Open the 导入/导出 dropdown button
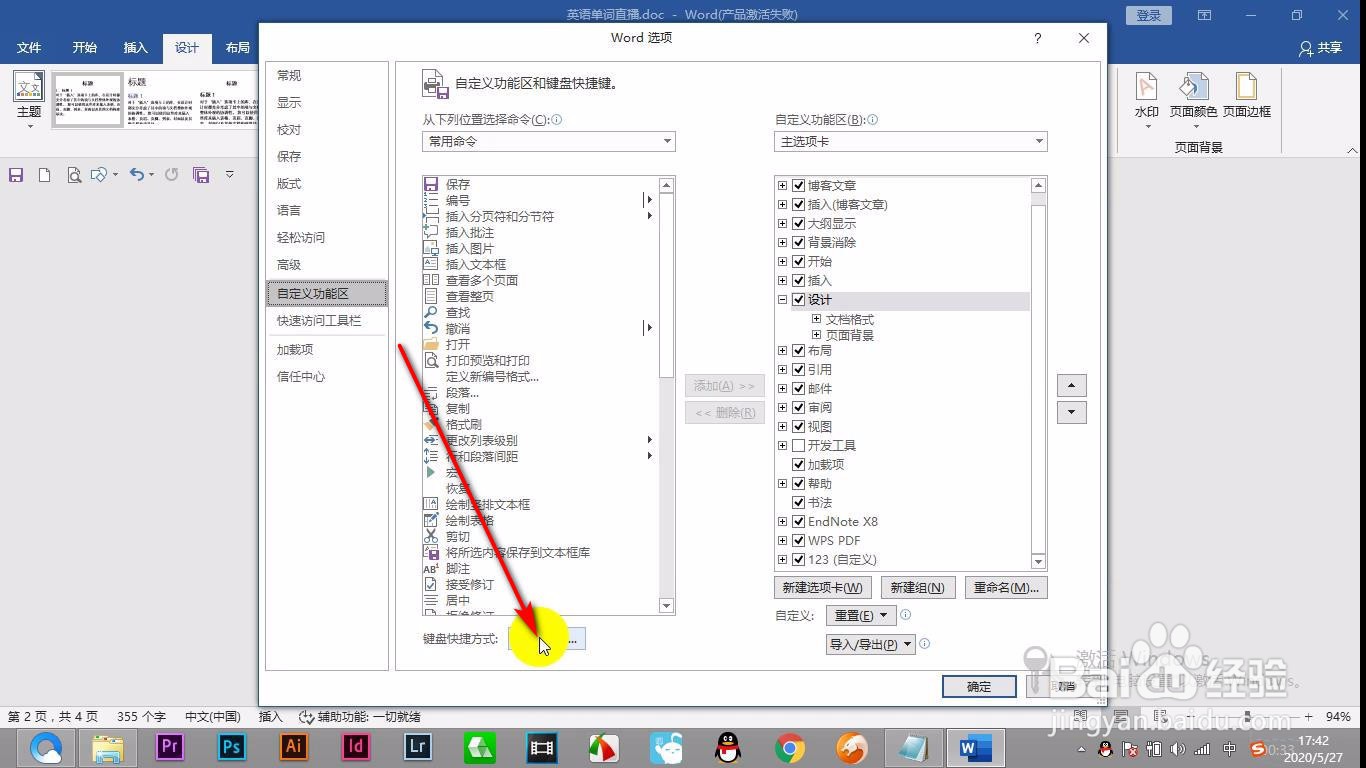 pyautogui.click(x=871, y=644)
